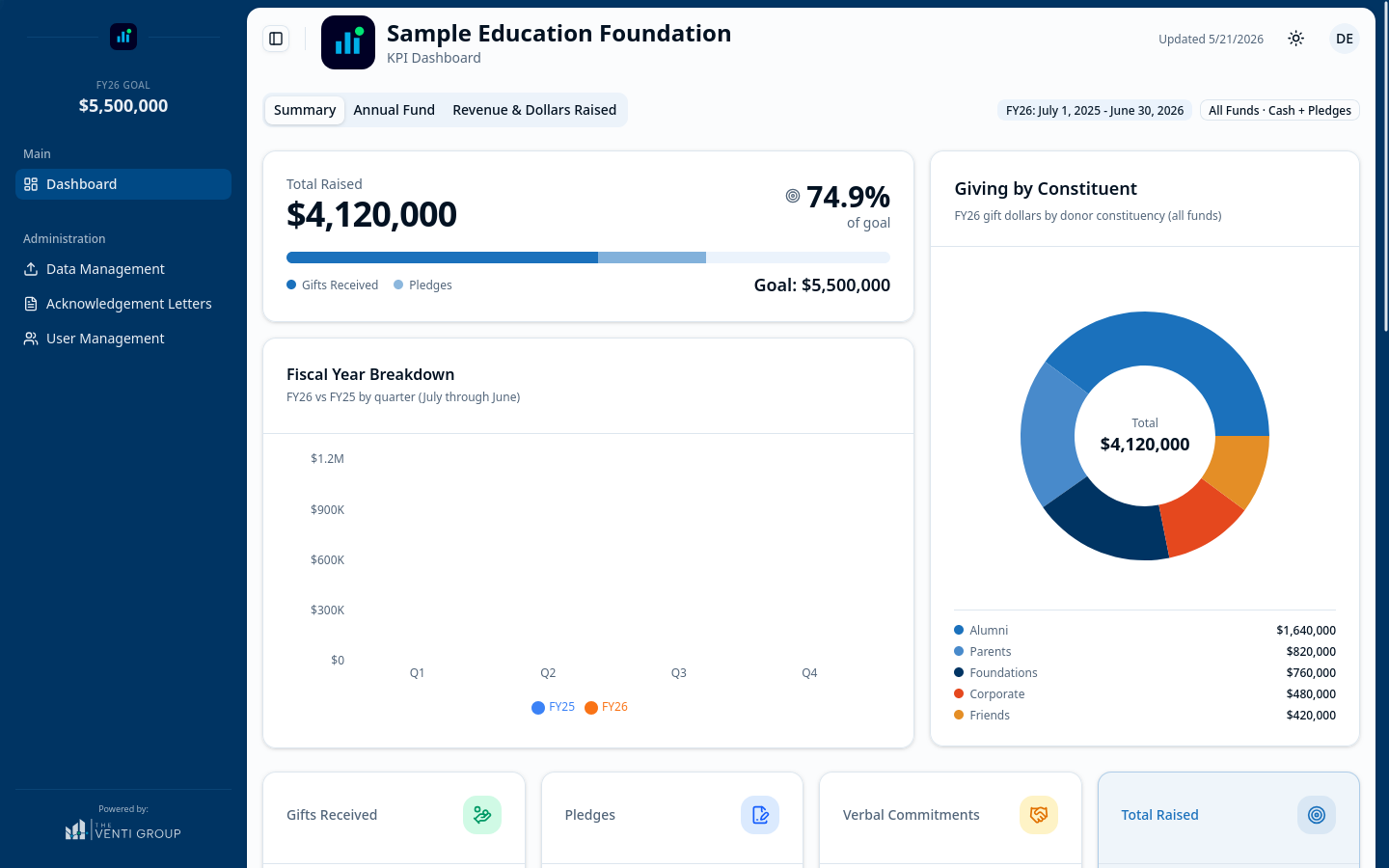Click the orange Friends donut segment
This screenshot has width=1389, height=868.
click(x=1239, y=466)
